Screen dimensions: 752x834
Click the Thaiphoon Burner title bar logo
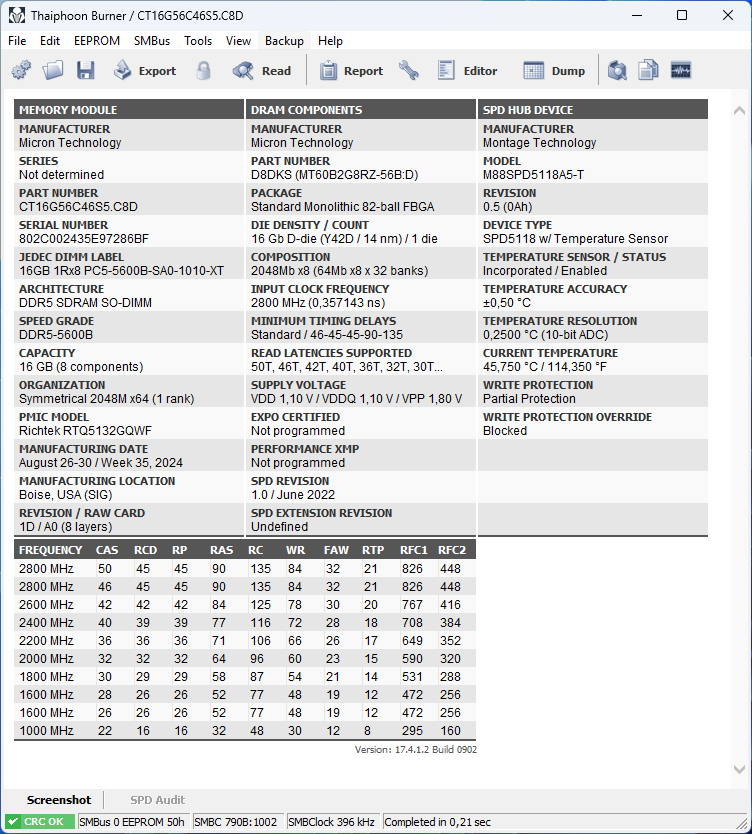[16, 15]
